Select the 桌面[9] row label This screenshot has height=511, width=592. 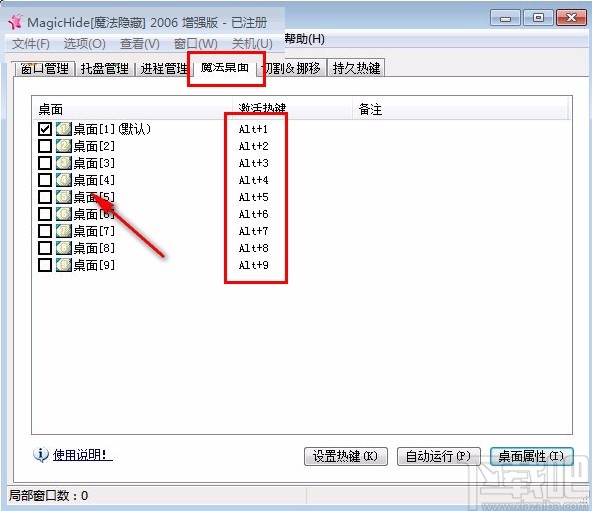(94, 265)
